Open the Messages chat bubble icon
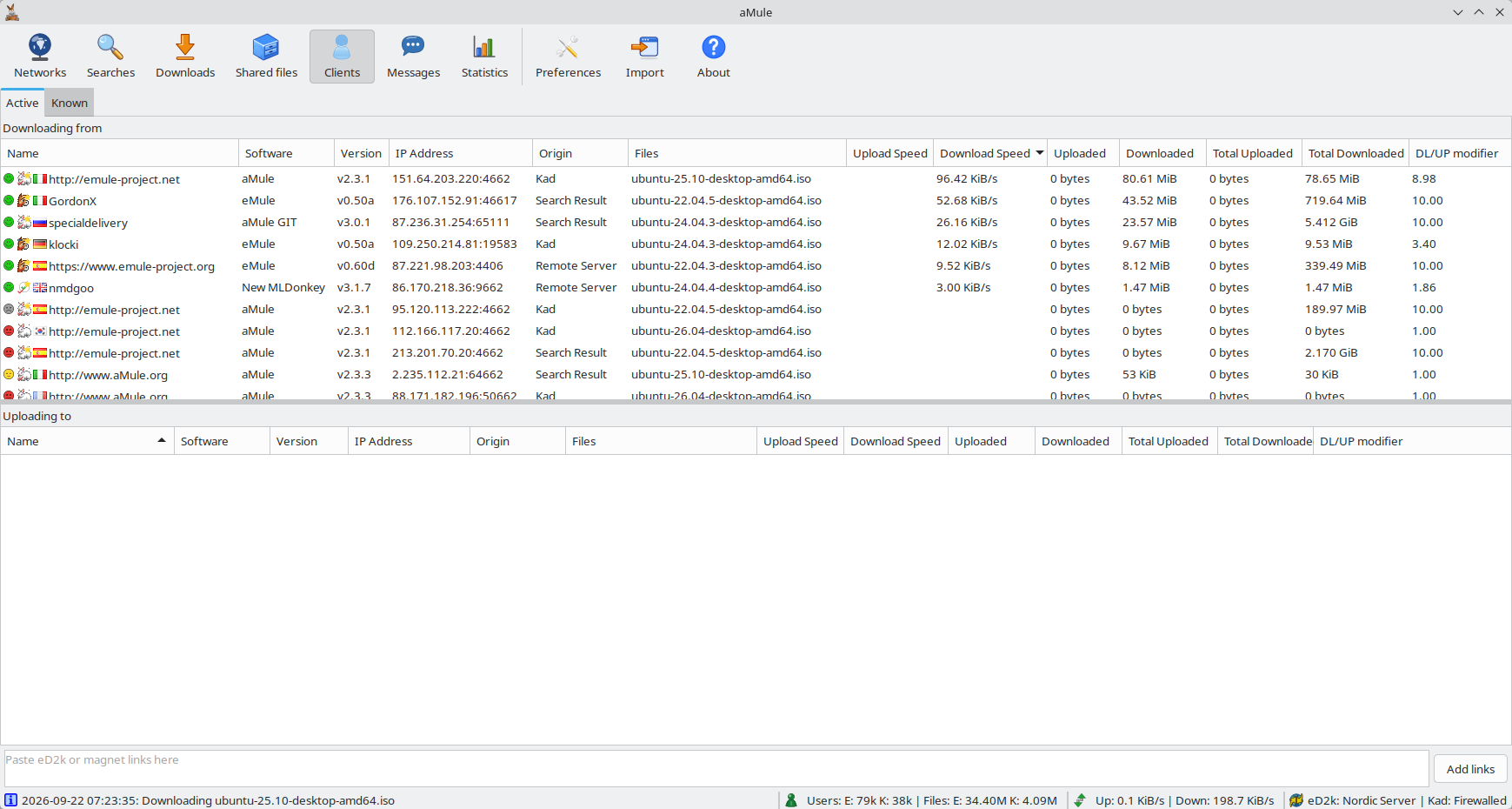Screen dimensions: 1512x809 pyautogui.click(x=413, y=47)
